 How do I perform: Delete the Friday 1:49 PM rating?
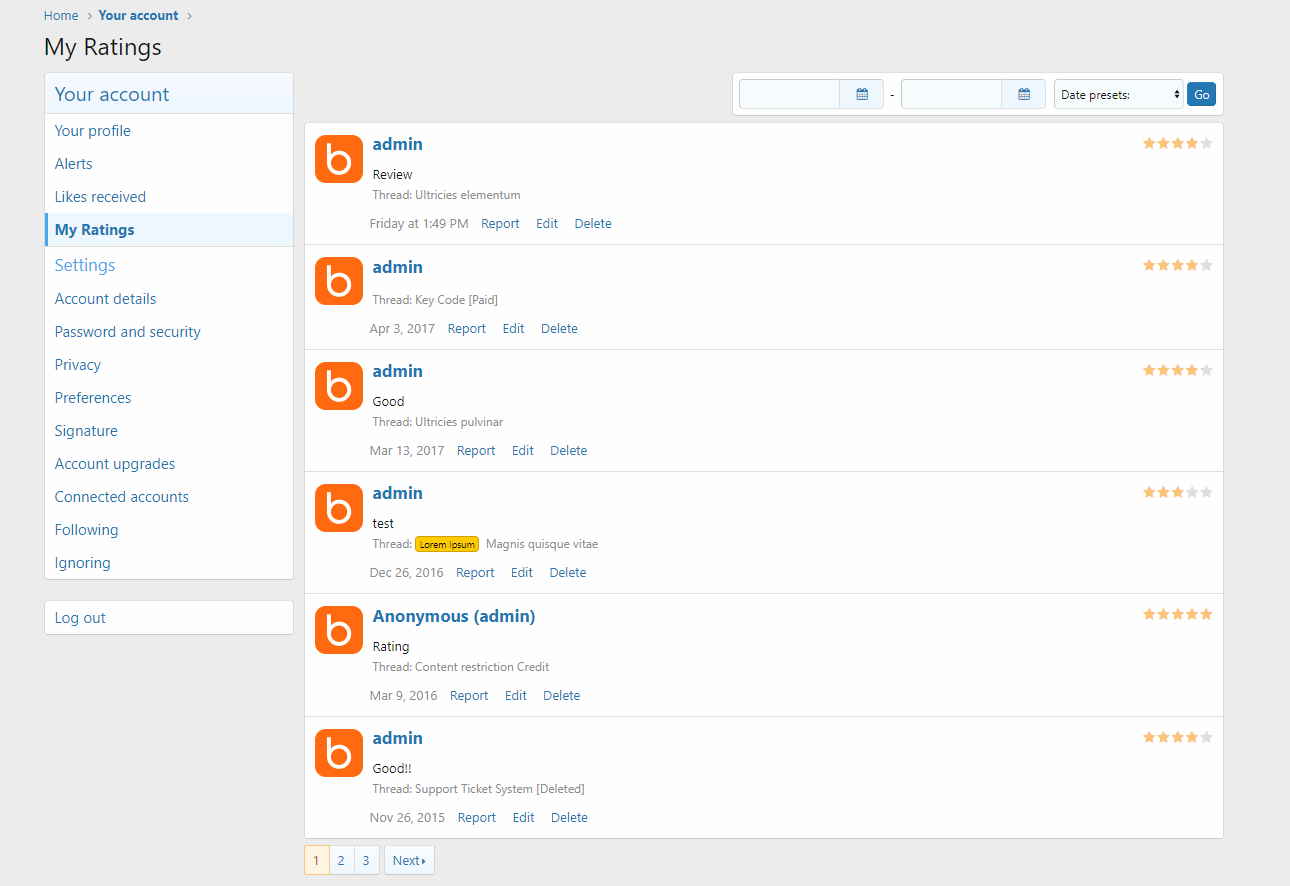593,224
